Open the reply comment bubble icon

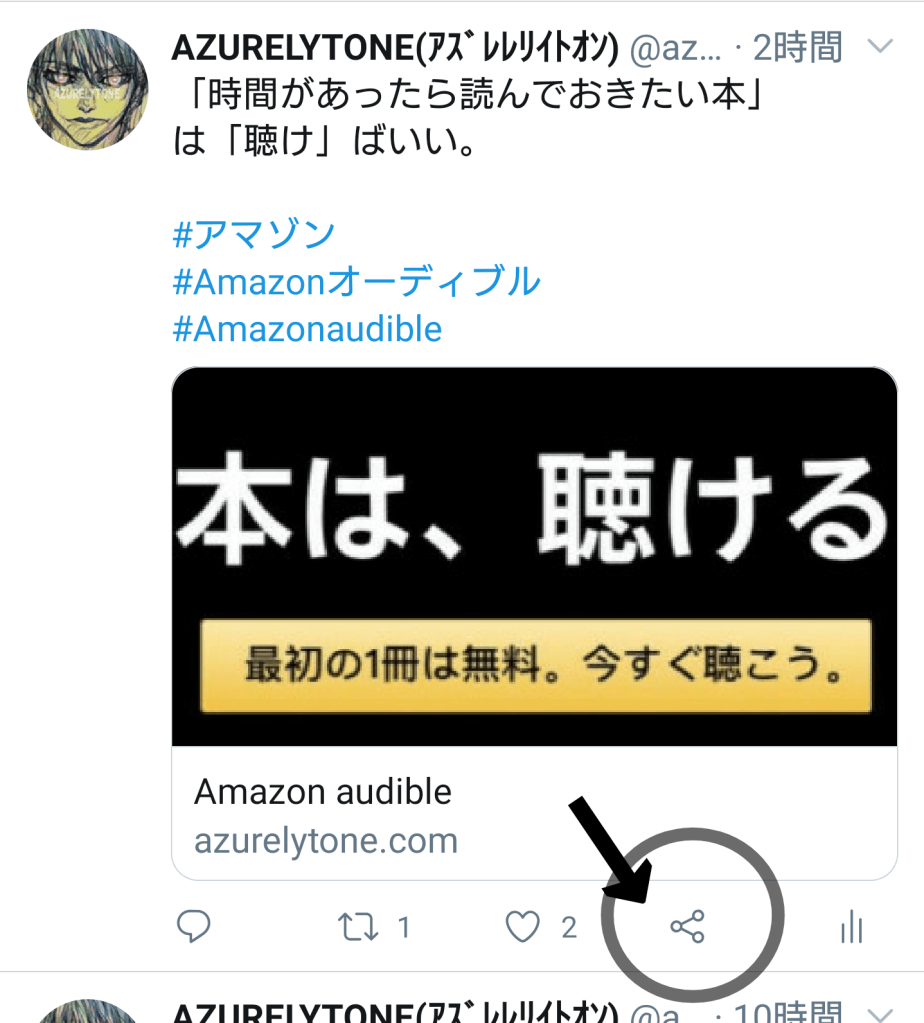coord(193,926)
